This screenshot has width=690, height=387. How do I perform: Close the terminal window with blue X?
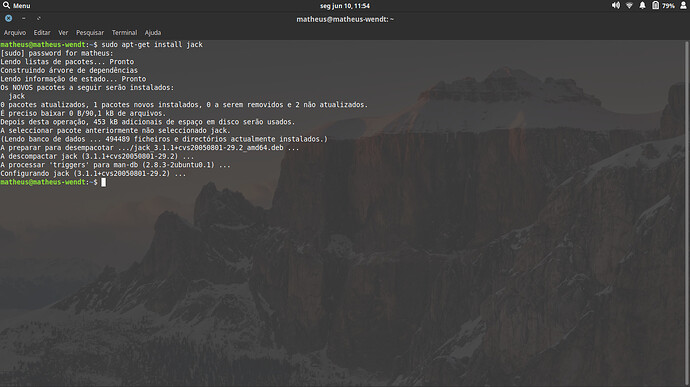[x=8, y=18]
